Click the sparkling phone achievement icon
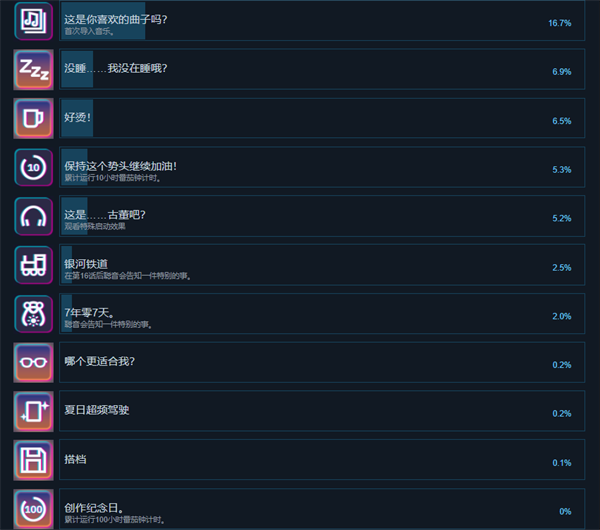The width and height of the screenshot is (600, 530). click(x=33, y=411)
